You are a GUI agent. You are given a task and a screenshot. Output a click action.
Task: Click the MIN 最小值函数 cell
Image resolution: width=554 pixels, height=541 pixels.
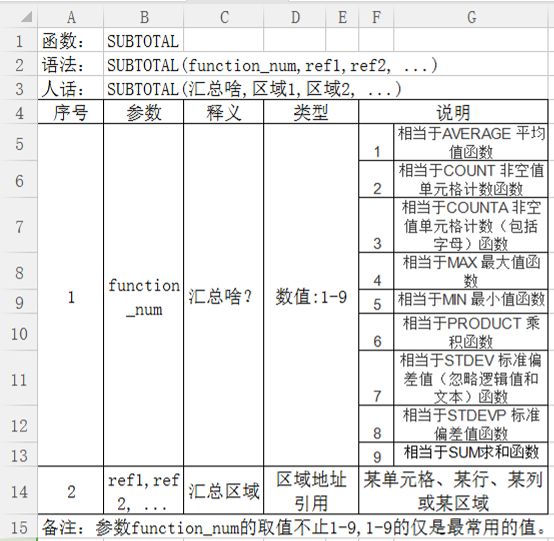coord(471,301)
